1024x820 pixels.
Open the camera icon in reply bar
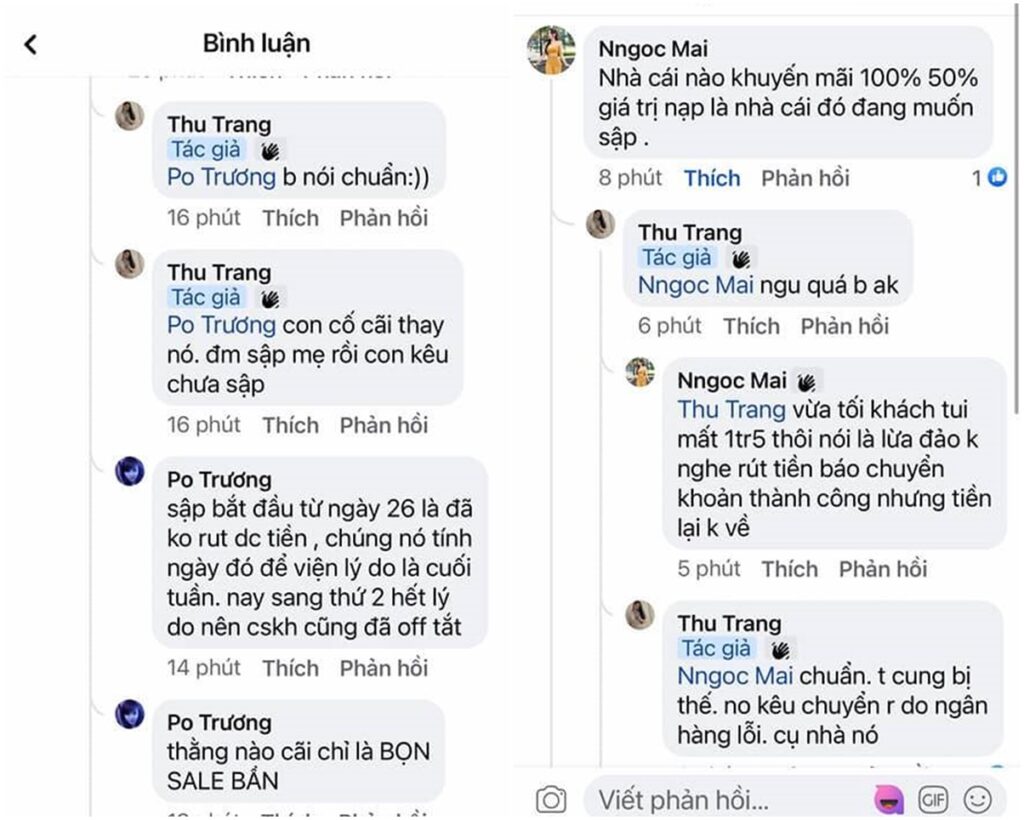tap(551, 799)
